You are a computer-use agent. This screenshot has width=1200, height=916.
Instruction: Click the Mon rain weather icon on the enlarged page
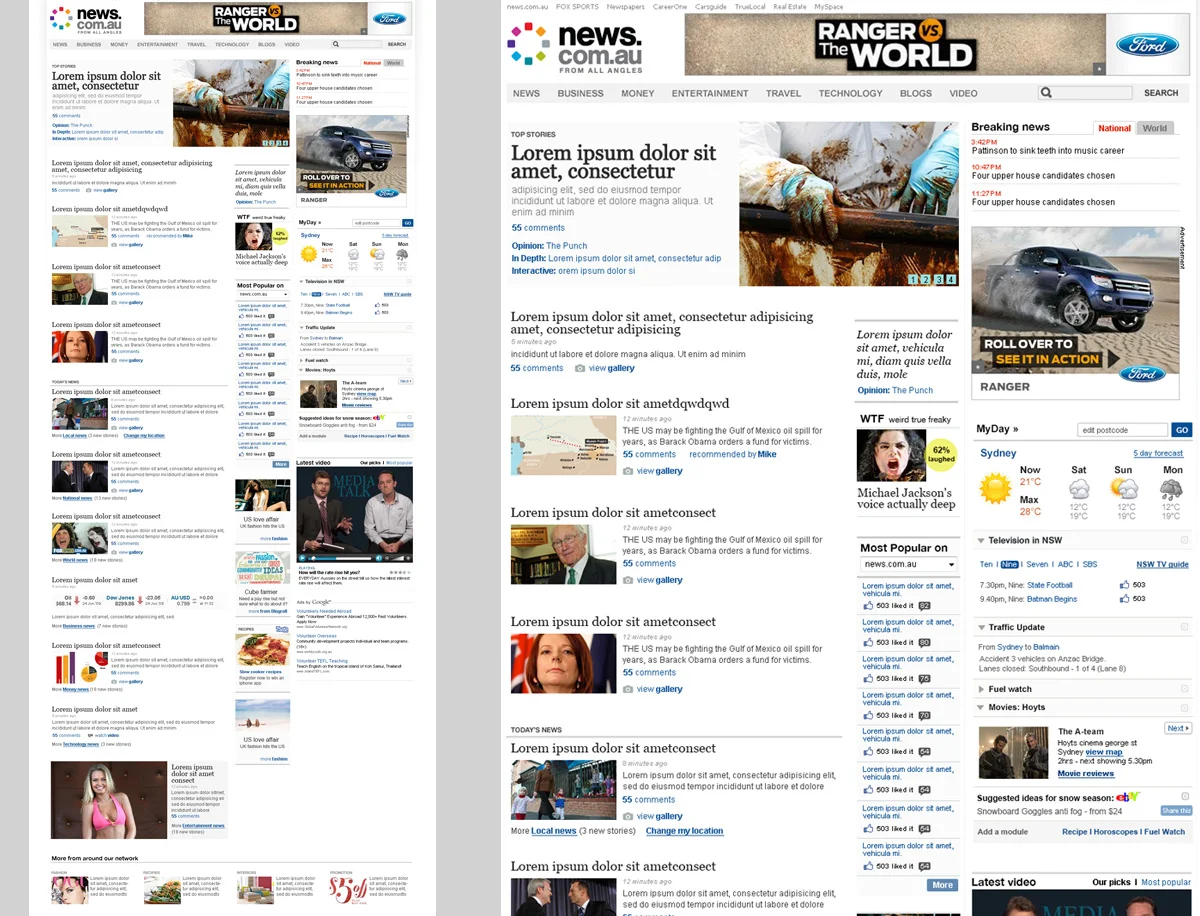point(1171,489)
